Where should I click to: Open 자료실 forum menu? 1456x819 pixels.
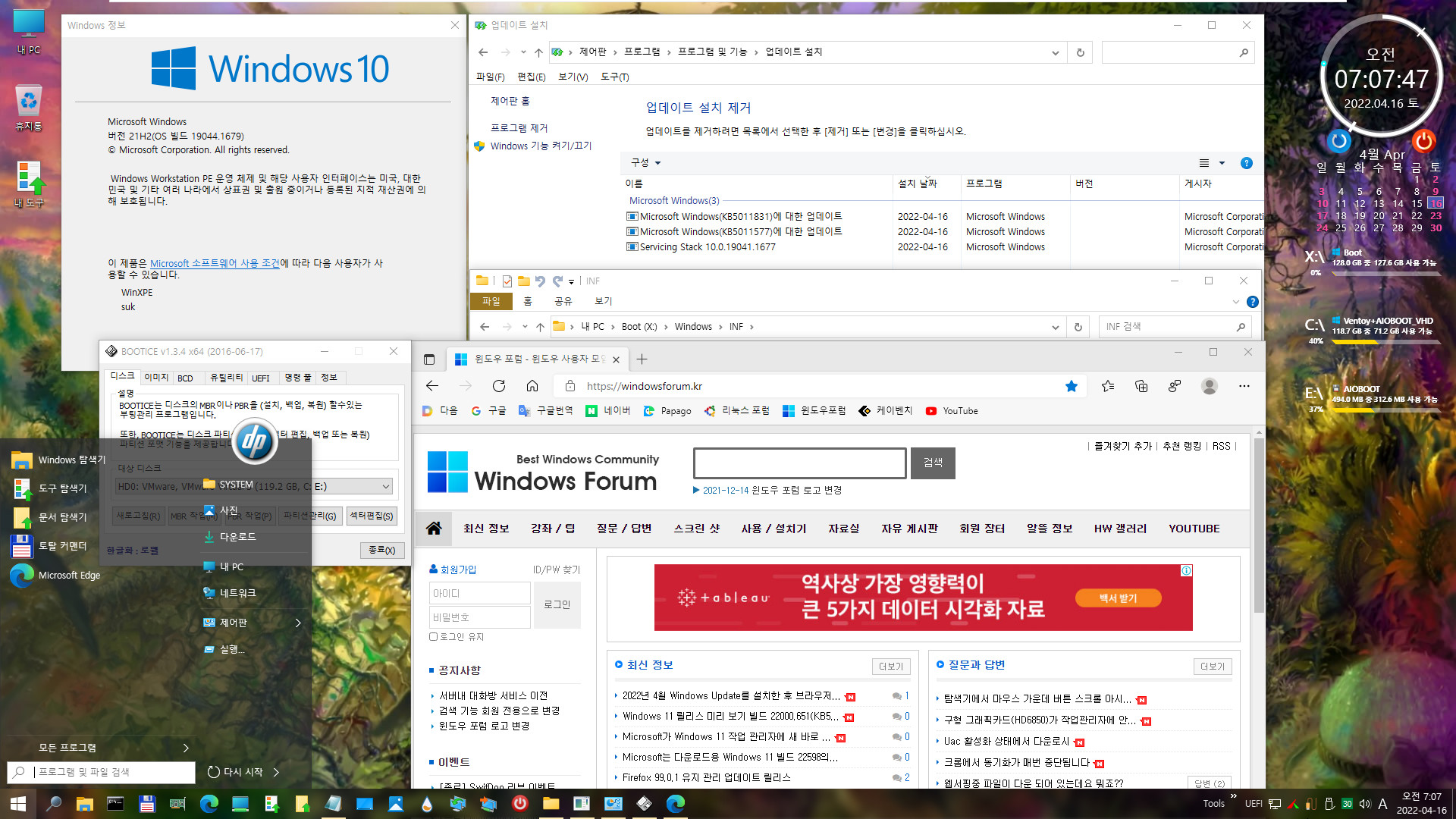click(x=843, y=529)
